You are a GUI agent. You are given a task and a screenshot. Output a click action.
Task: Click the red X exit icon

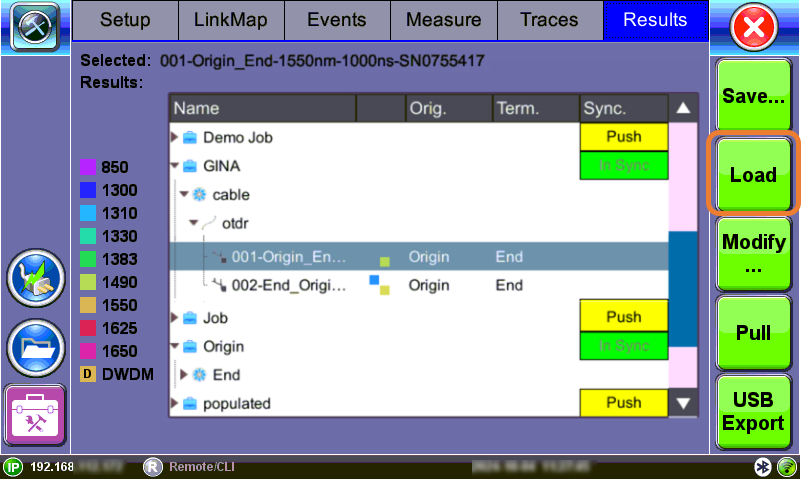point(756,27)
